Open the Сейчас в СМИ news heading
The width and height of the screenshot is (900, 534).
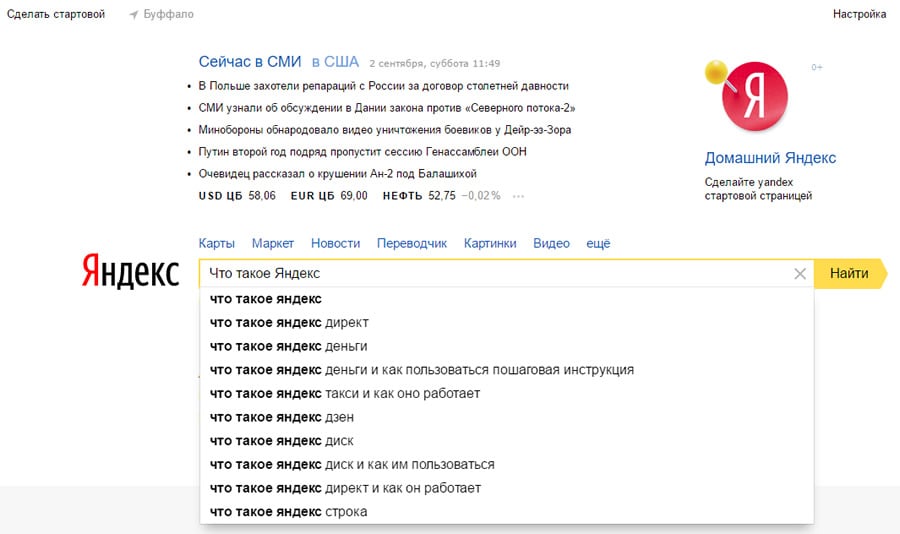[x=250, y=62]
